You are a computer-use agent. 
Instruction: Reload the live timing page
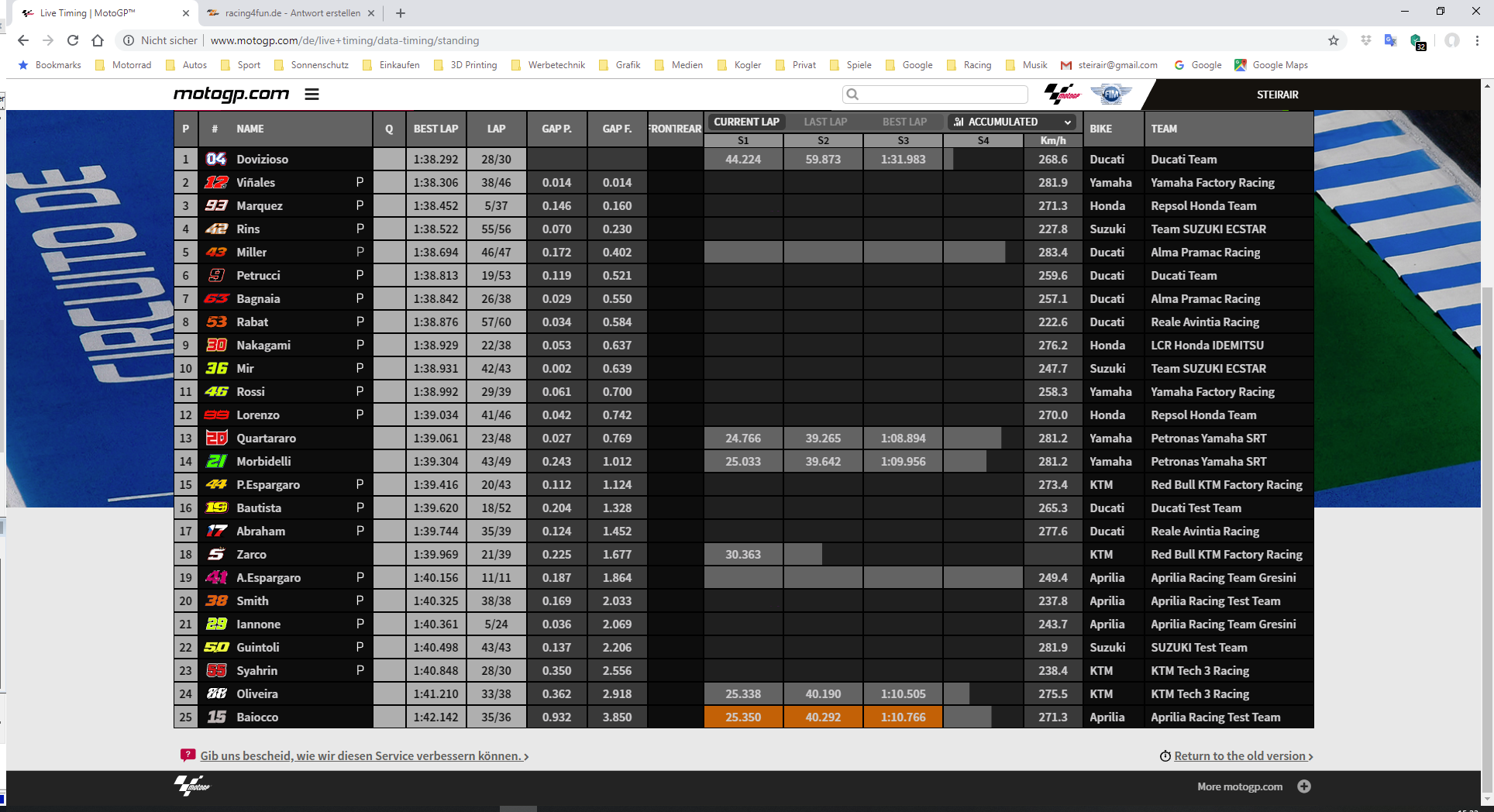[x=73, y=40]
